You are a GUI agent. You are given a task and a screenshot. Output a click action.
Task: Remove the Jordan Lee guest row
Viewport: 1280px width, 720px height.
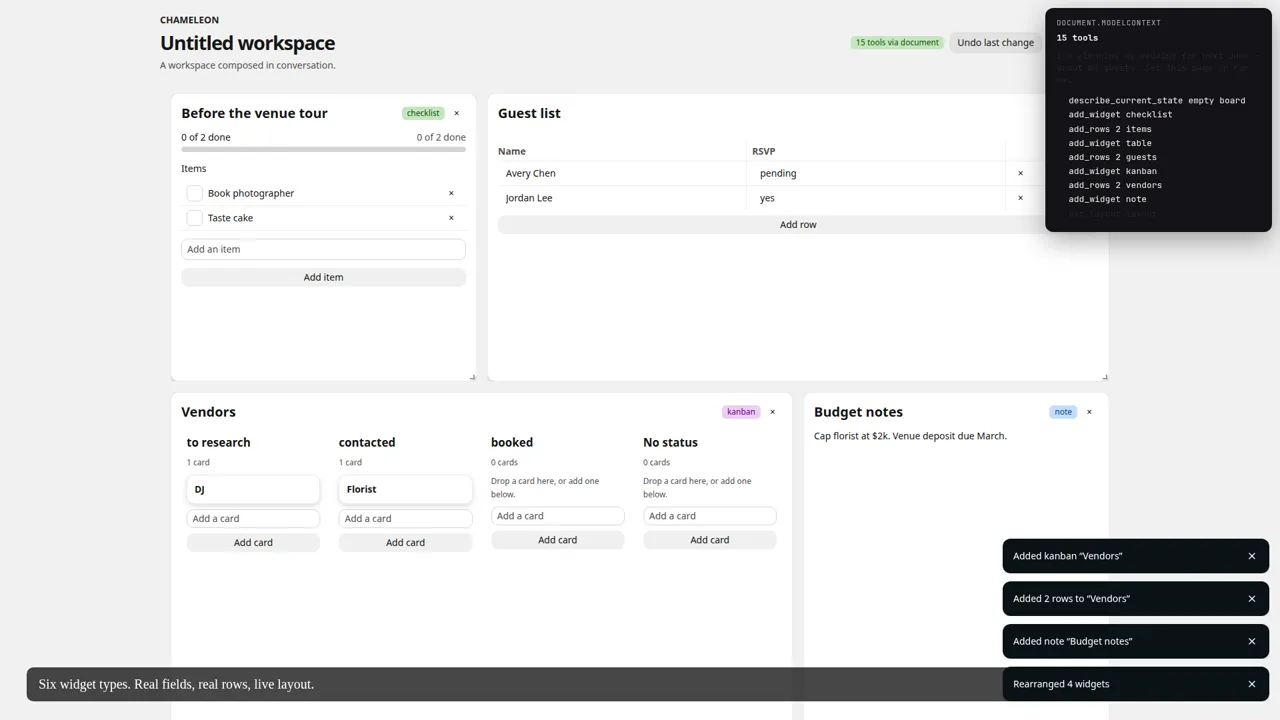tap(1020, 198)
